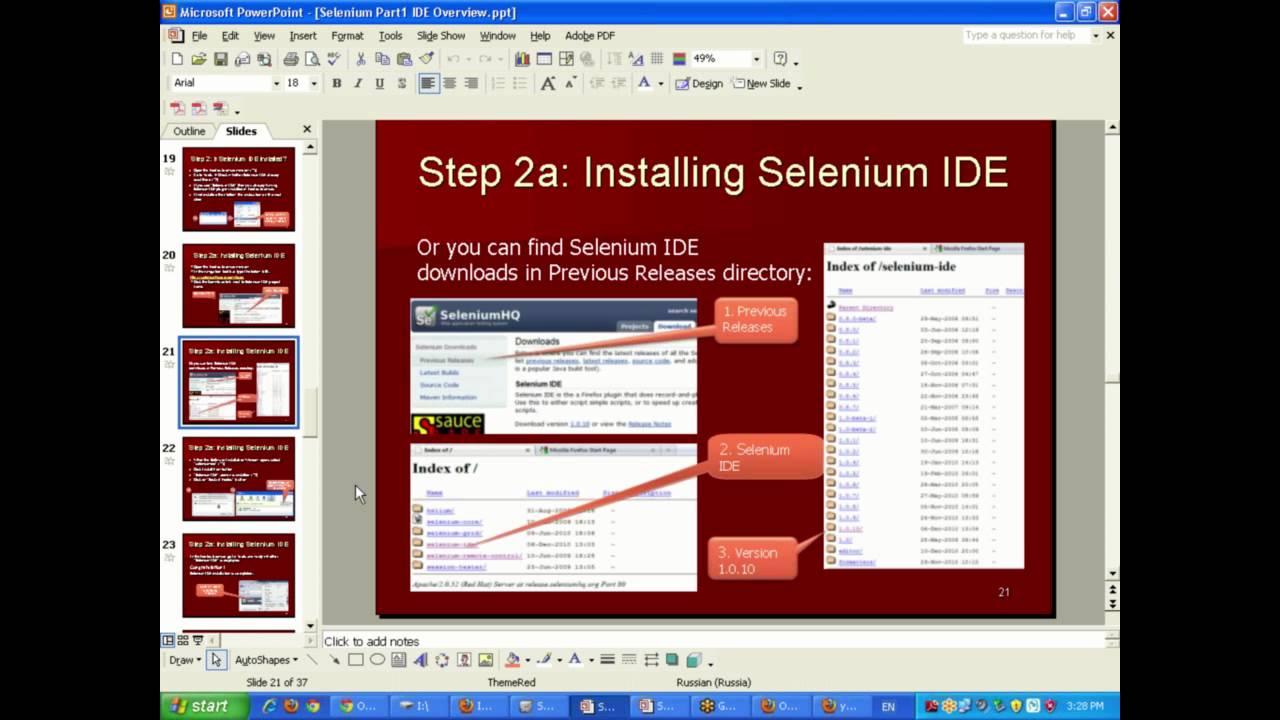Start slide show from current slide button
The width and height of the screenshot is (1280, 720).
pos(198,641)
